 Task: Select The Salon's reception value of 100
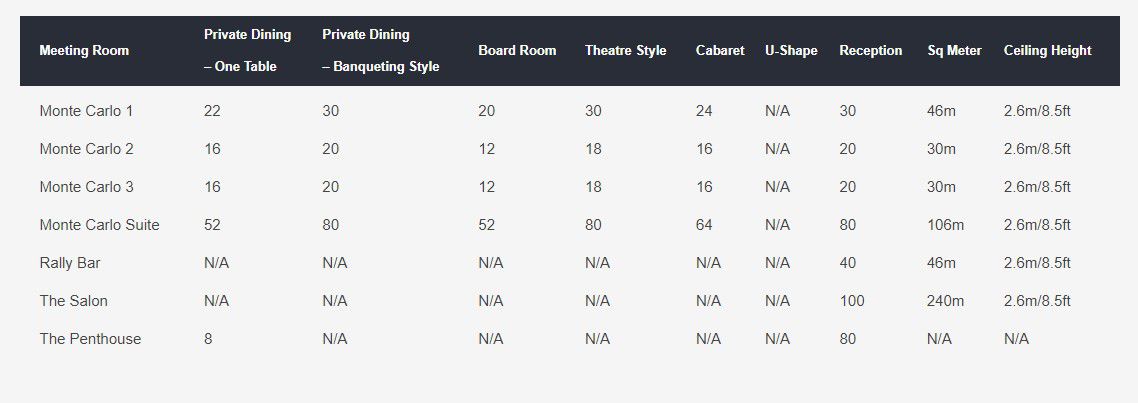pos(852,301)
